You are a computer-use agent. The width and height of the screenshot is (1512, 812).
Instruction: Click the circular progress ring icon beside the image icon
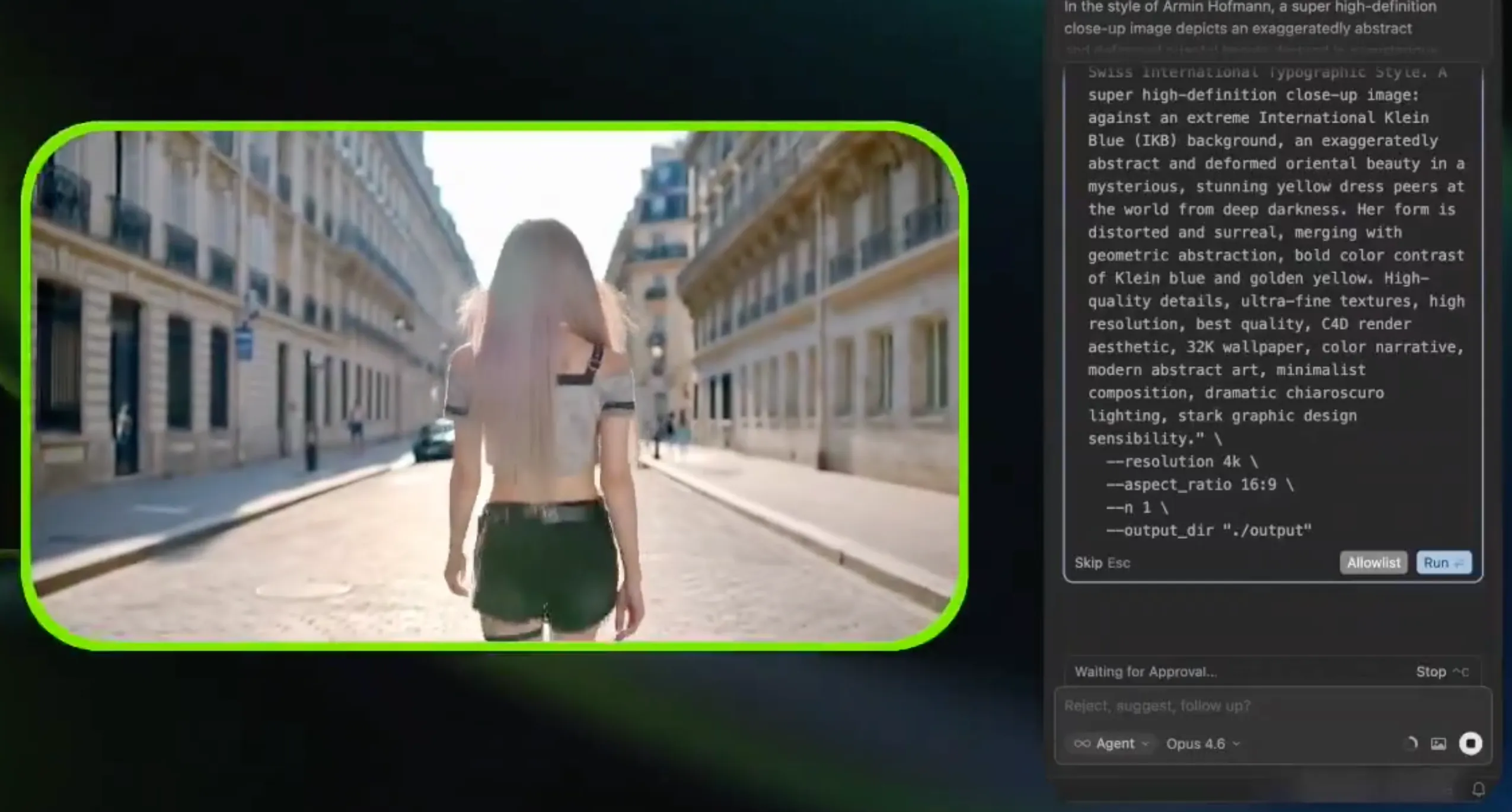1411,744
